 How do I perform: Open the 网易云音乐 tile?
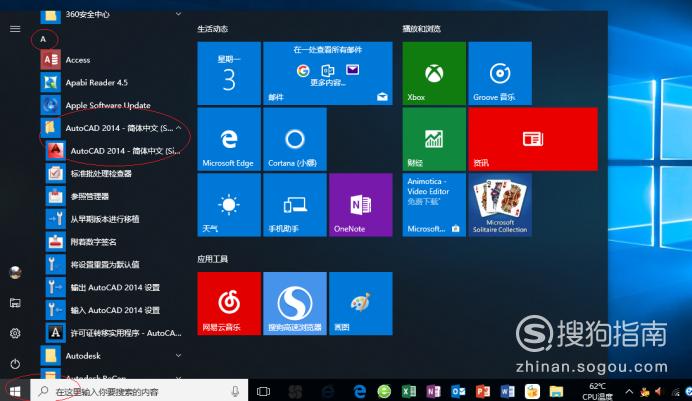pos(229,304)
